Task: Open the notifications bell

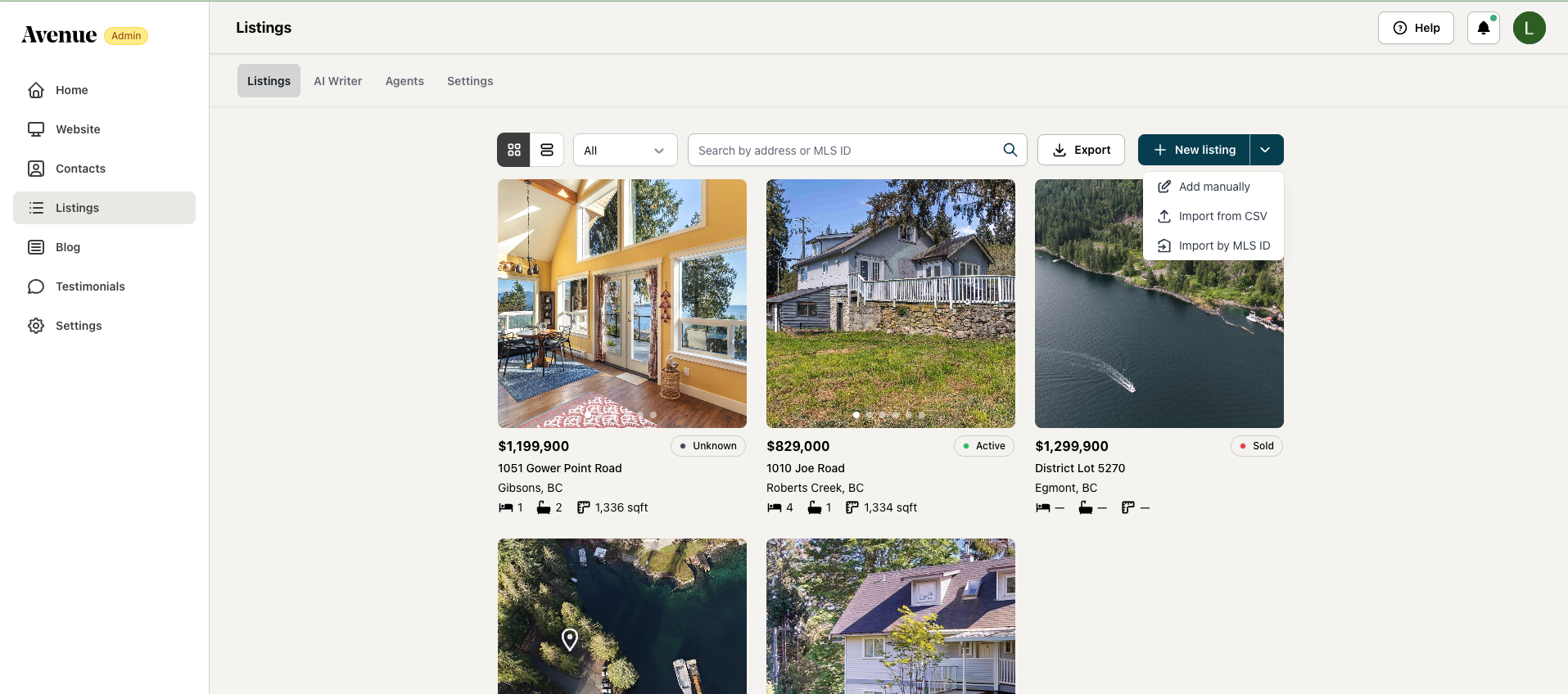Action: pyautogui.click(x=1483, y=28)
